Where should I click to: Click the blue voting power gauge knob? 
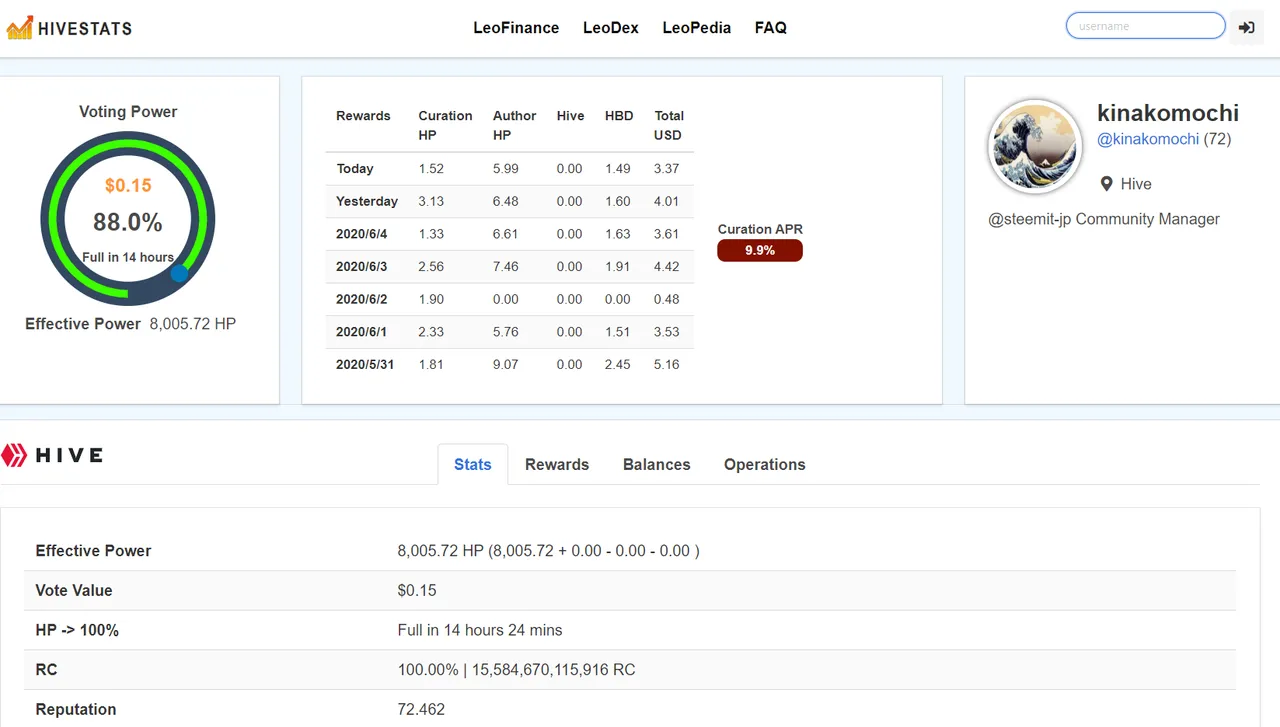pos(179,273)
